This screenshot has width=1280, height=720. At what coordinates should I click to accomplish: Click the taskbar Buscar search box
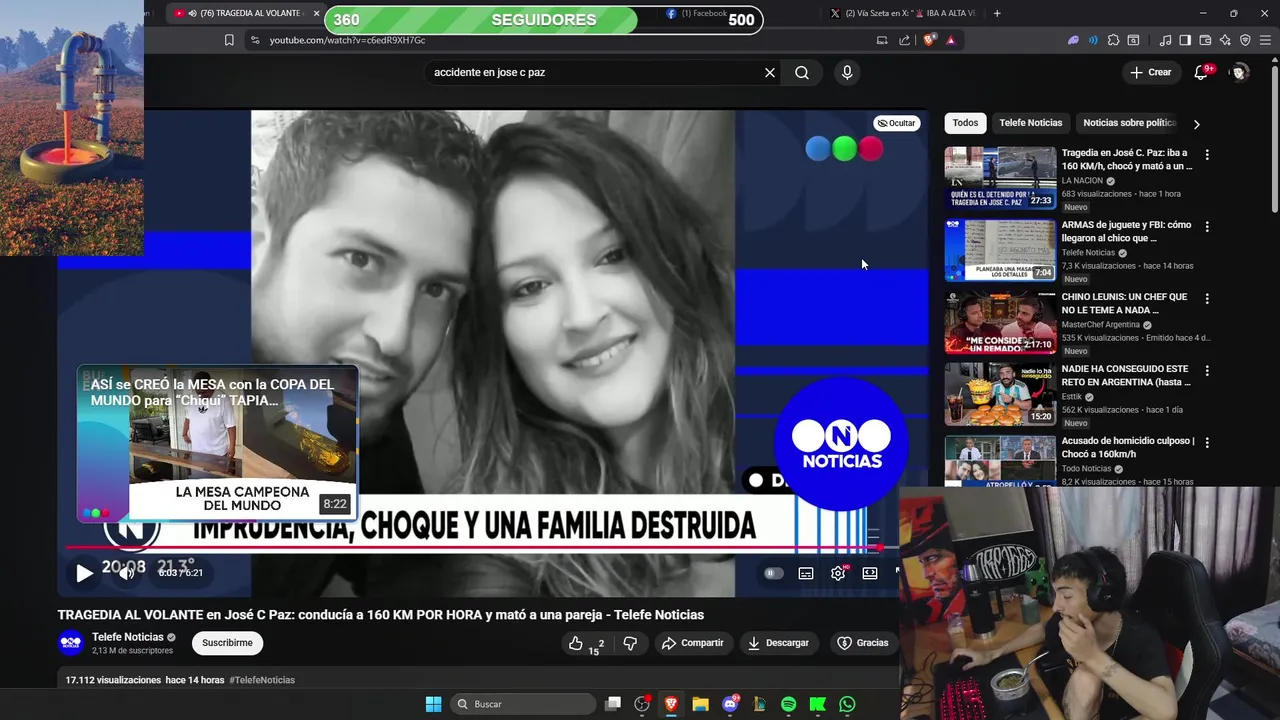click(523, 704)
